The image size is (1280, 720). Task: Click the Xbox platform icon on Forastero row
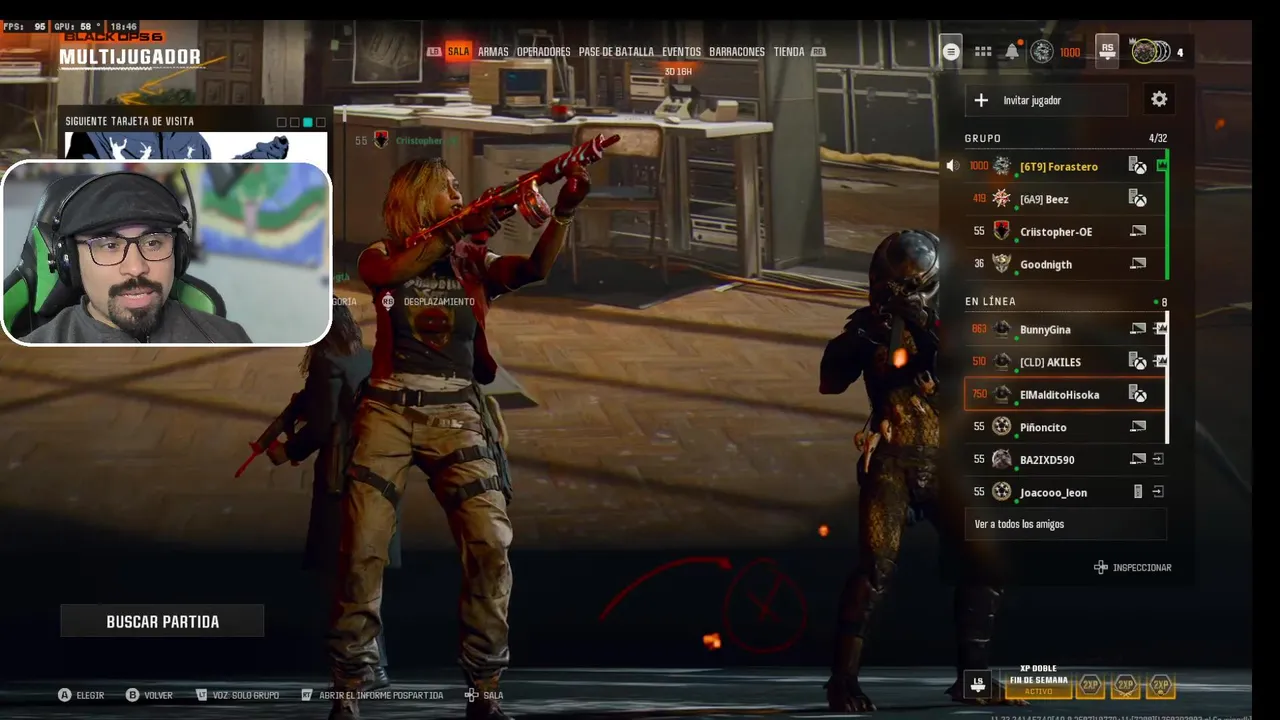(1138, 166)
